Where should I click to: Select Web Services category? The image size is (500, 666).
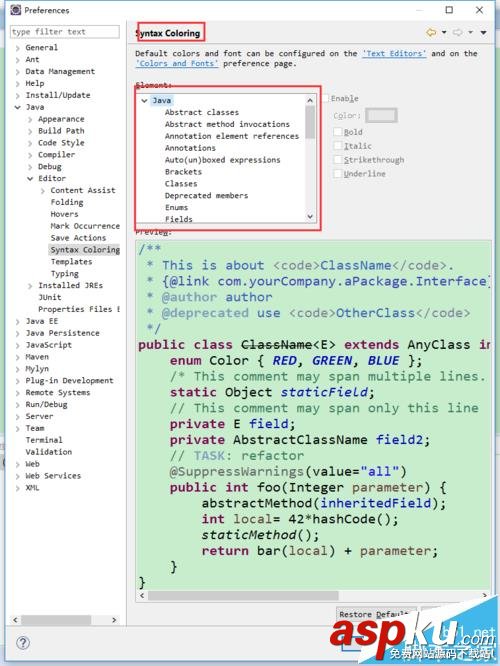pos(53,476)
